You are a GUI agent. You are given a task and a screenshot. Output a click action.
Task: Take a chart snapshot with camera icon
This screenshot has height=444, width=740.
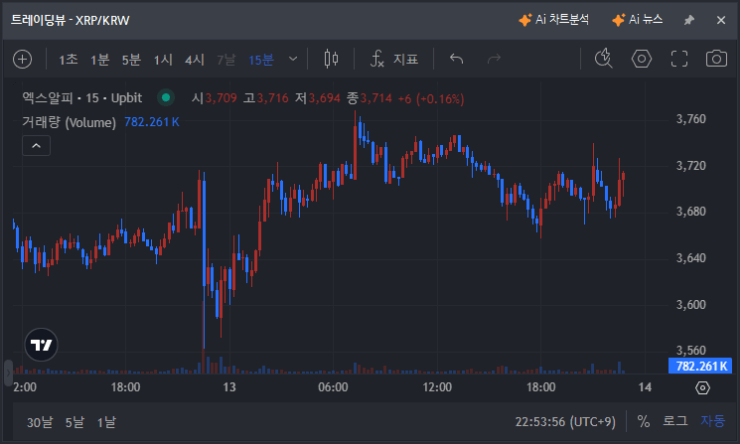click(716, 59)
